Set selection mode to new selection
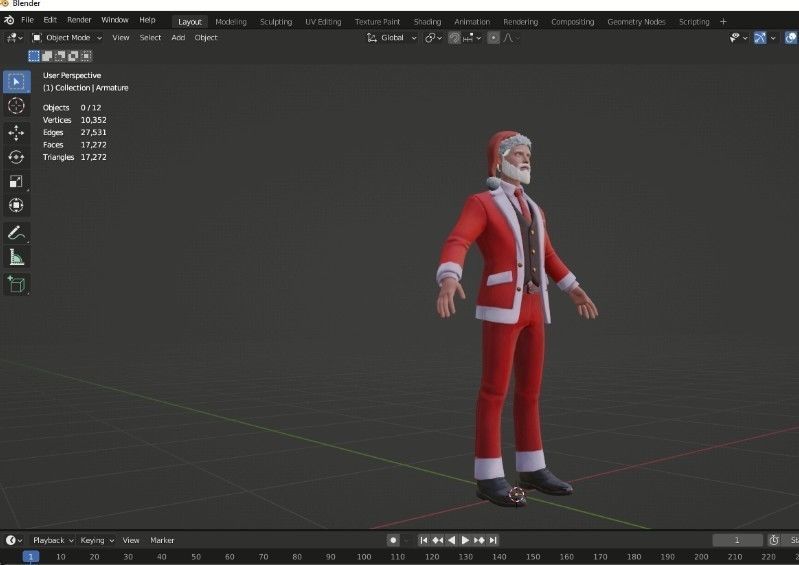Viewport: 799px width, 565px height. click(x=34, y=56)
